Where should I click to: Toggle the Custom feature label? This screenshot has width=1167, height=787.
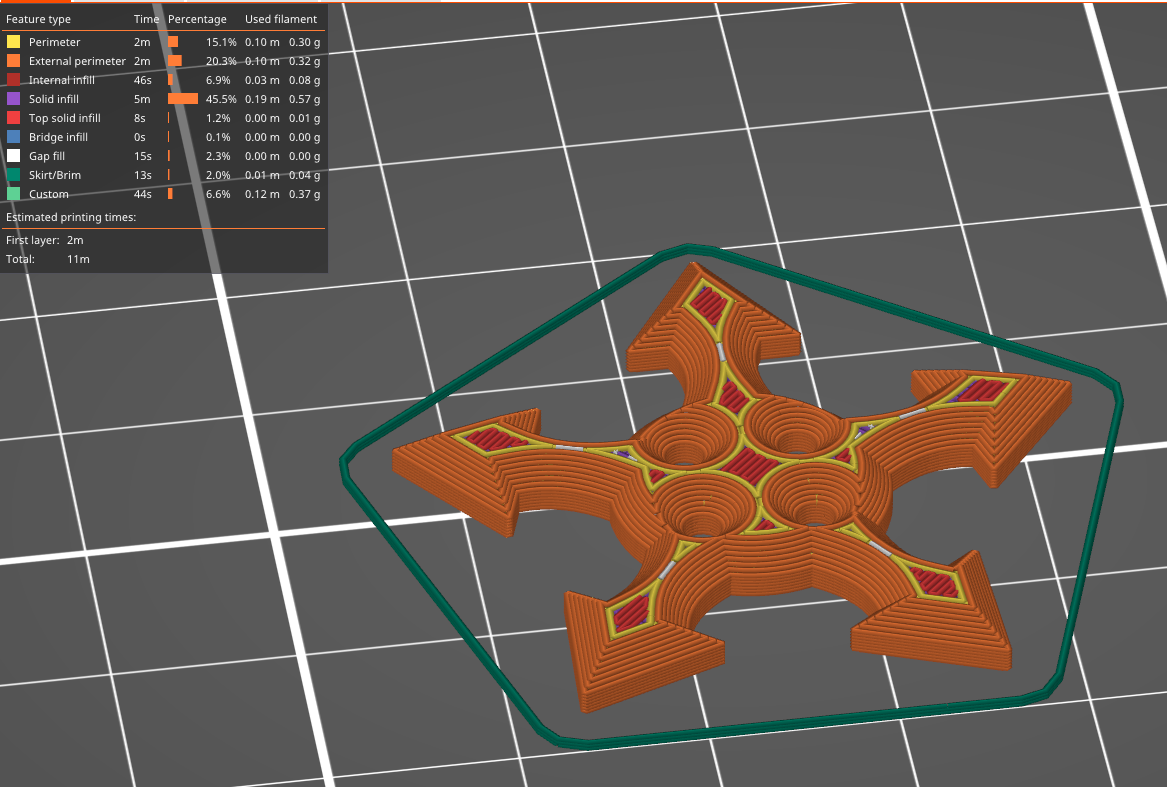pyautogui.click(x=49, y=194)
